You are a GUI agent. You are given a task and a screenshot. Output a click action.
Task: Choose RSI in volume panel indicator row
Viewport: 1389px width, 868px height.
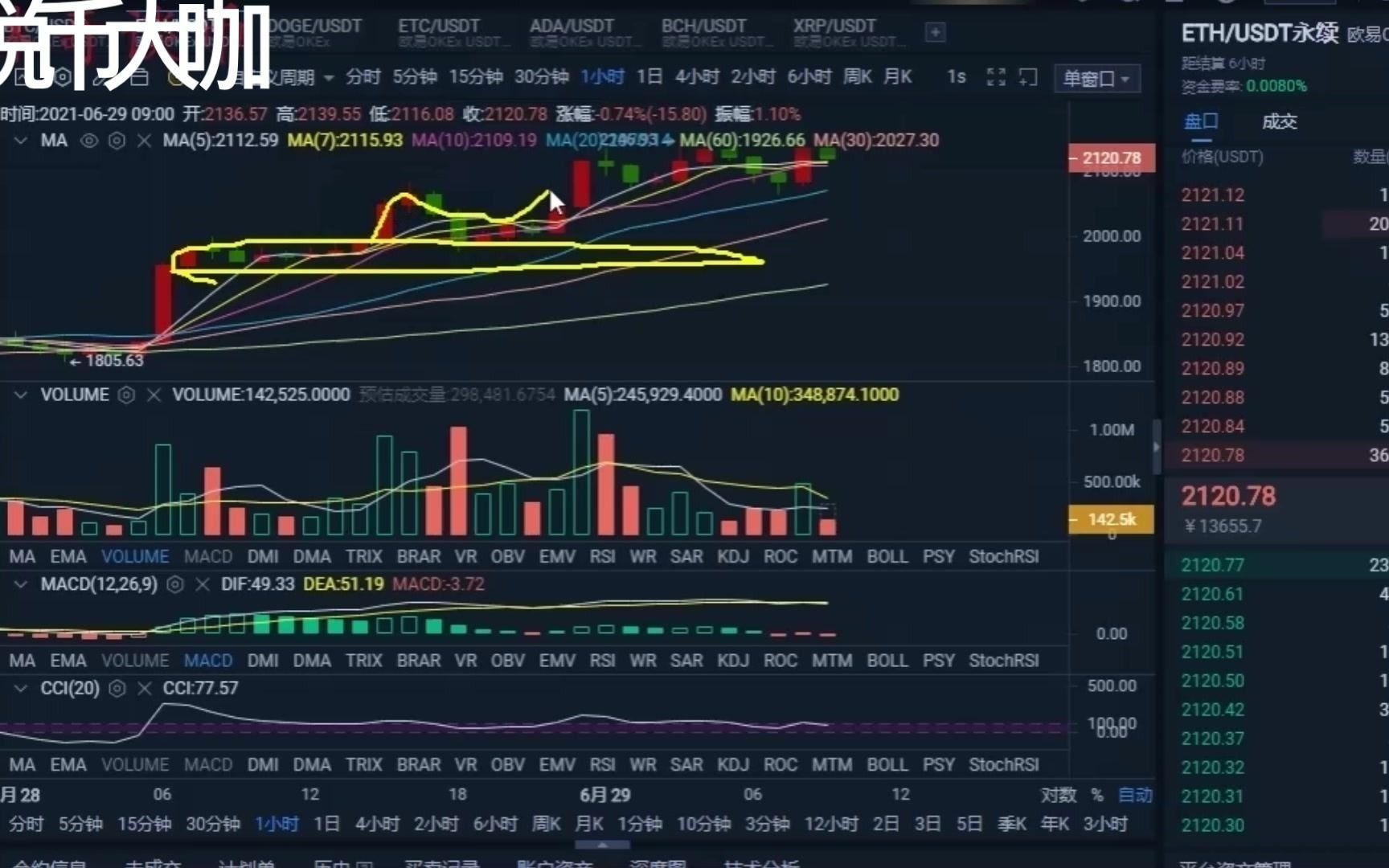tap(602, 557)
